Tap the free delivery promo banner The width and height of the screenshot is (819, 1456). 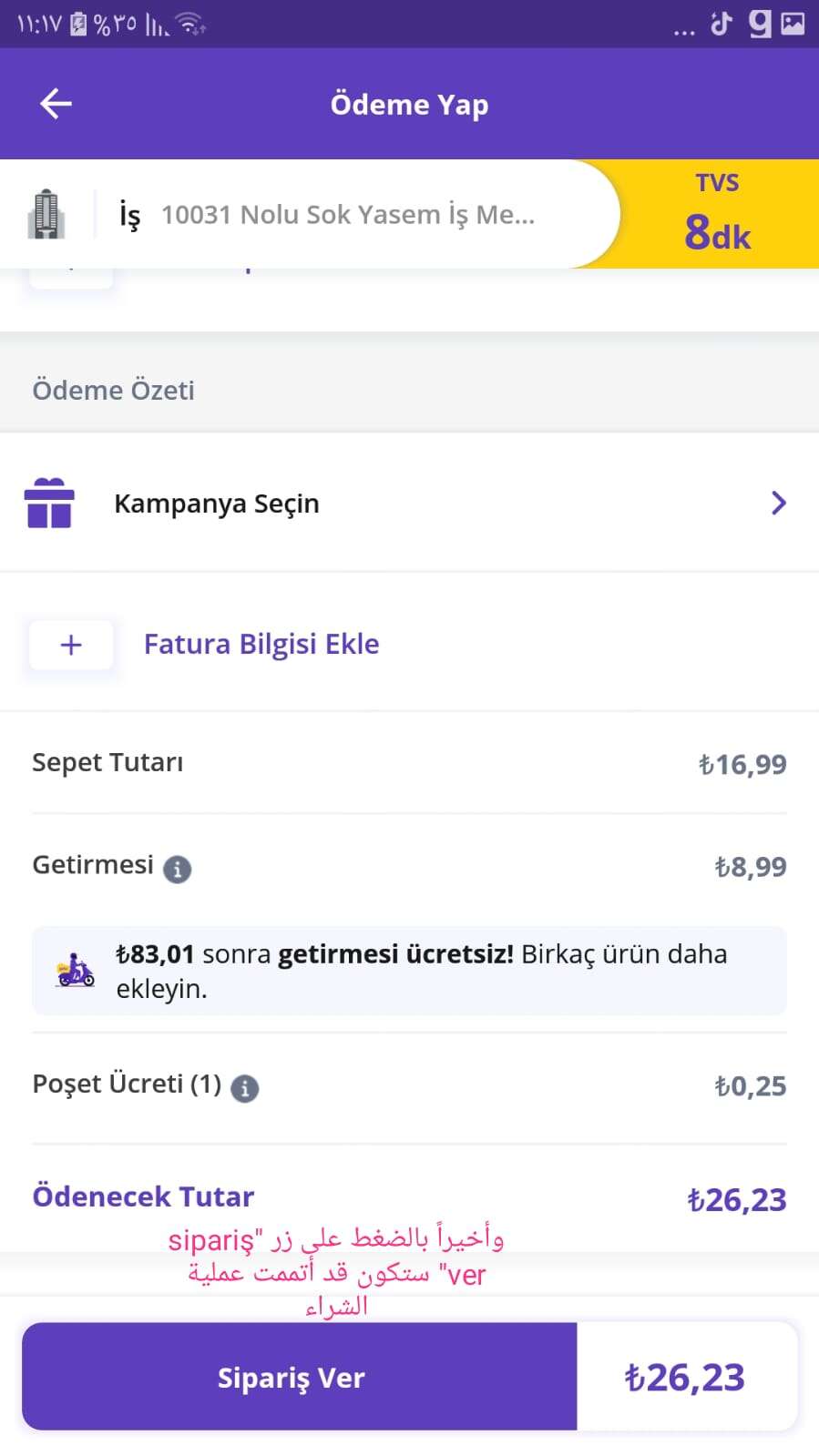(409, 971)
